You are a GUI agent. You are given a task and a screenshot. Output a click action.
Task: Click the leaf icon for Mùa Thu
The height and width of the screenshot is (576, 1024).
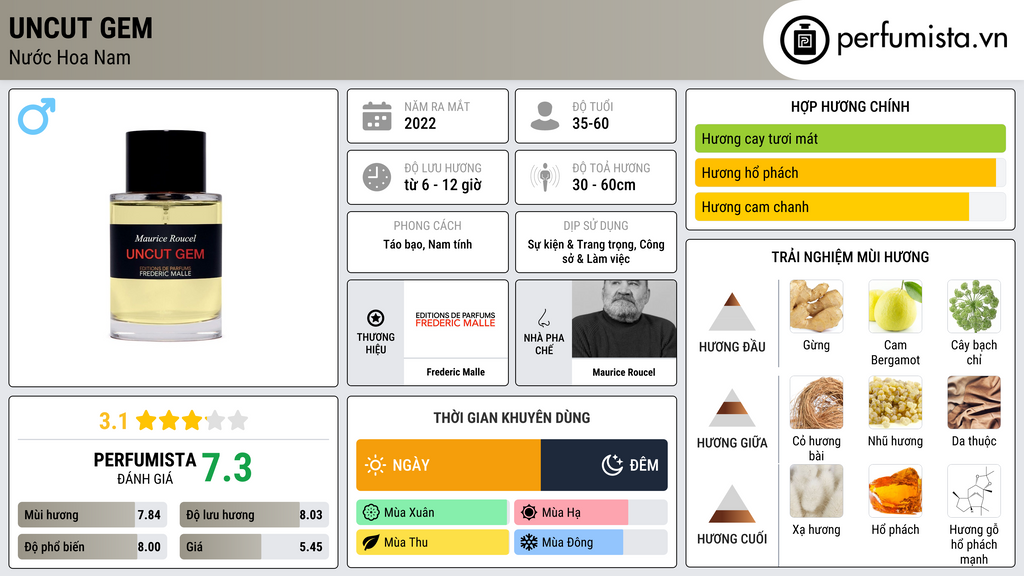pyautogui.click(x=371, y=542)
